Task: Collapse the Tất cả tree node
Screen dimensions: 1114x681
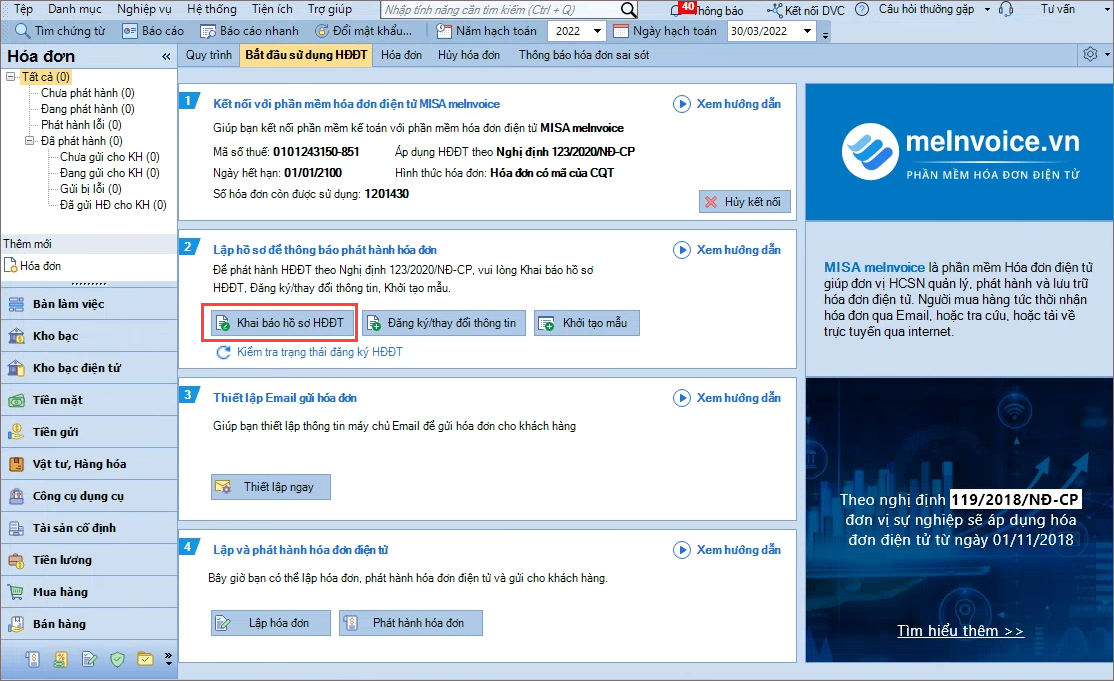Action: [11, 77]
